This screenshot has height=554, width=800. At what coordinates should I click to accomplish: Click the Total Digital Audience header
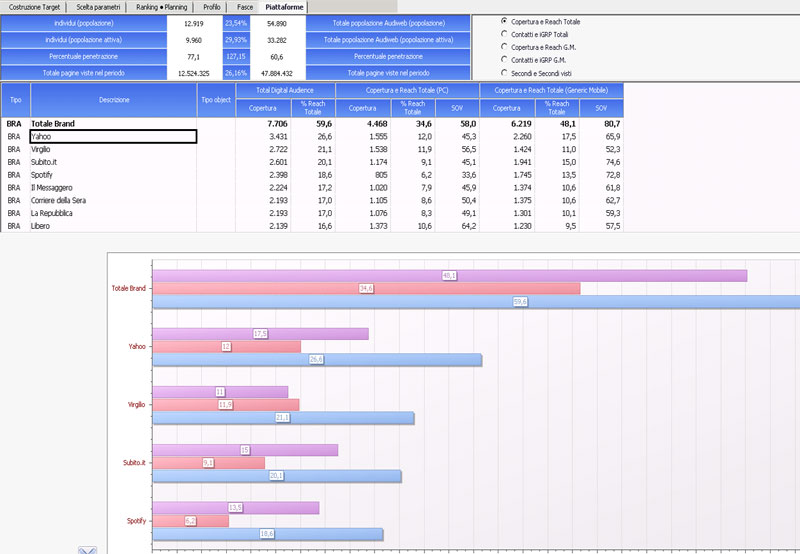(x=286, y=90)
